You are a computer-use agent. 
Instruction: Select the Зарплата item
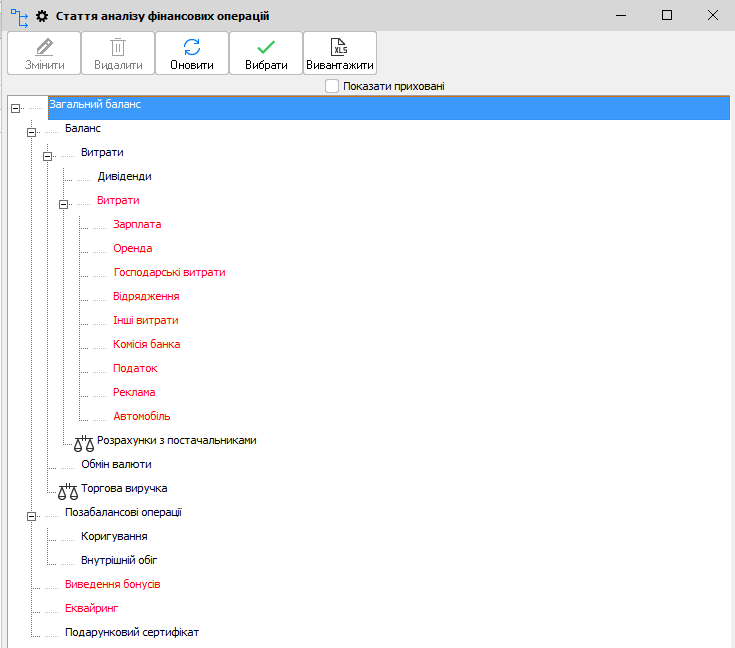[137, 224]
